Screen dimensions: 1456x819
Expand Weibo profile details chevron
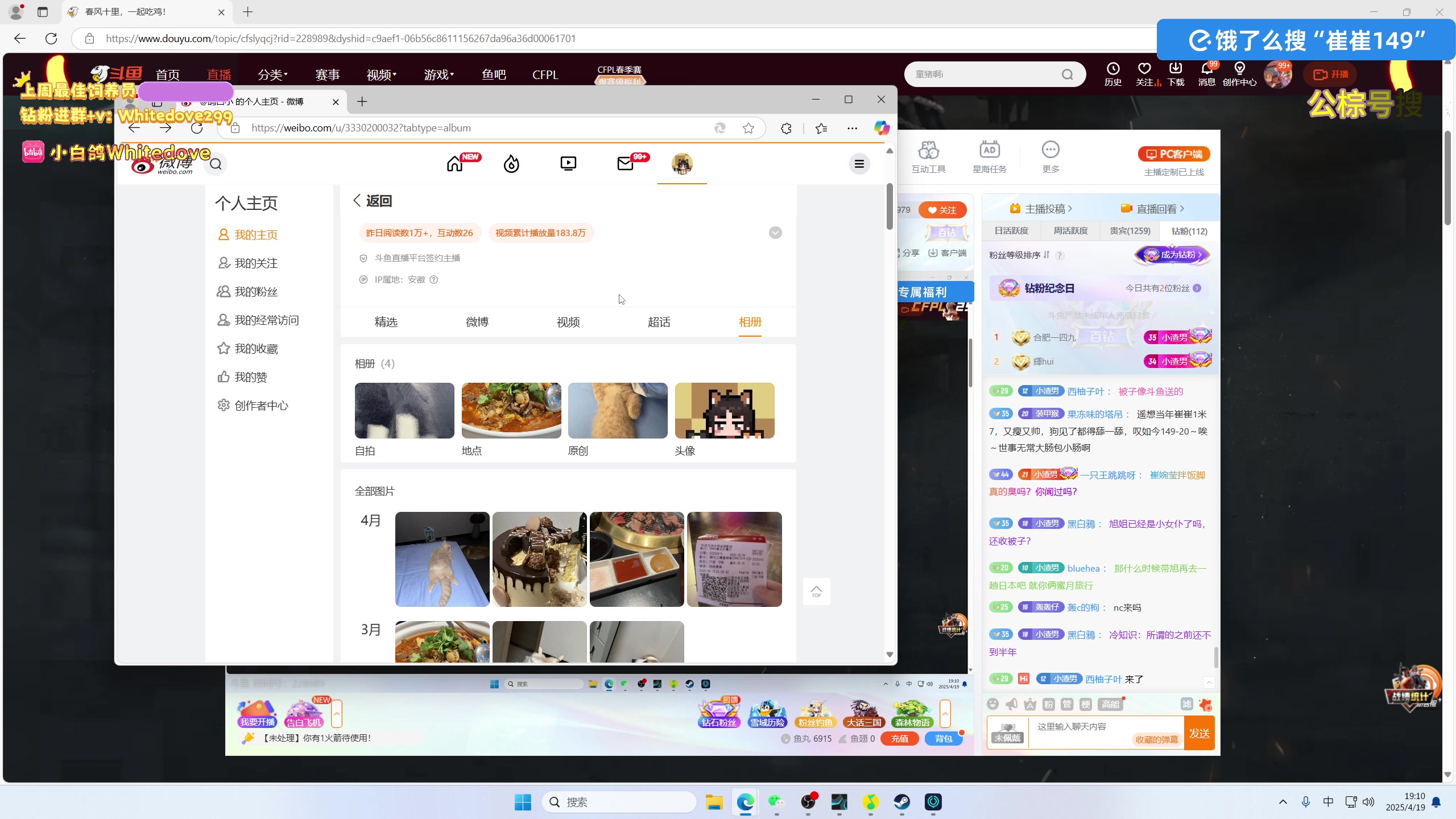tap(775, 233)
